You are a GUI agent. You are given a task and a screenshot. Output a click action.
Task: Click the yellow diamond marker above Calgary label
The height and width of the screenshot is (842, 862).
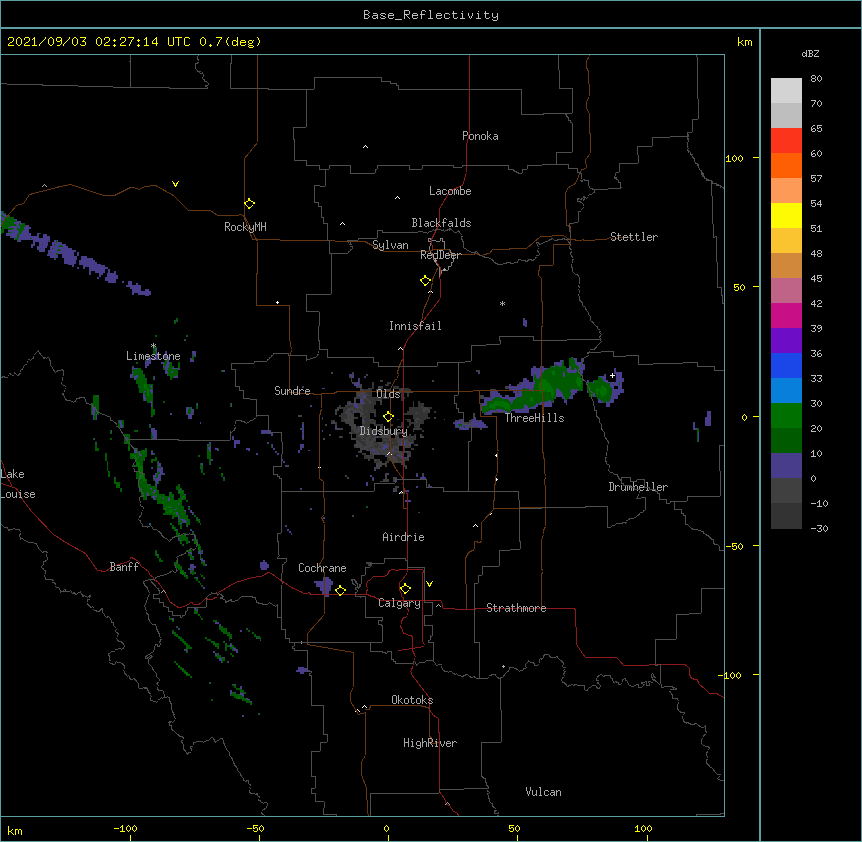point(405,589)
